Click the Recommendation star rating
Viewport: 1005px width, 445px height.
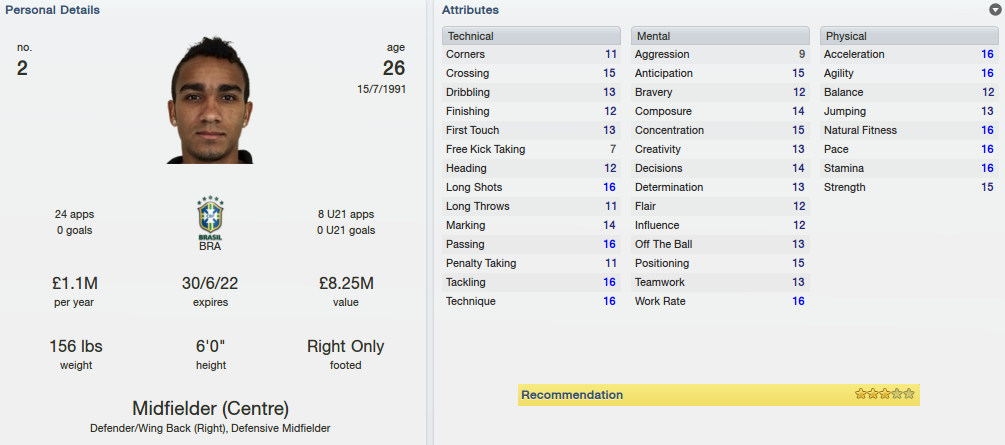(x=885, y=394)
